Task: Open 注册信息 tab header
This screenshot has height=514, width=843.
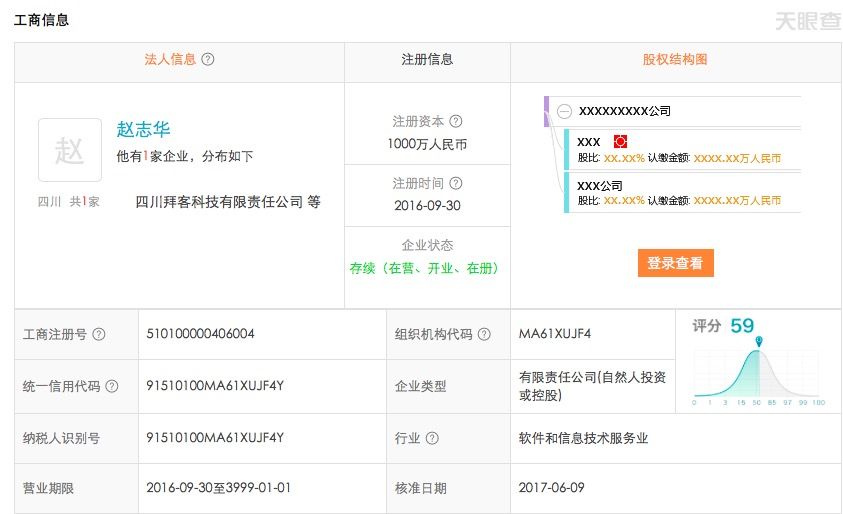Action: 427,59
